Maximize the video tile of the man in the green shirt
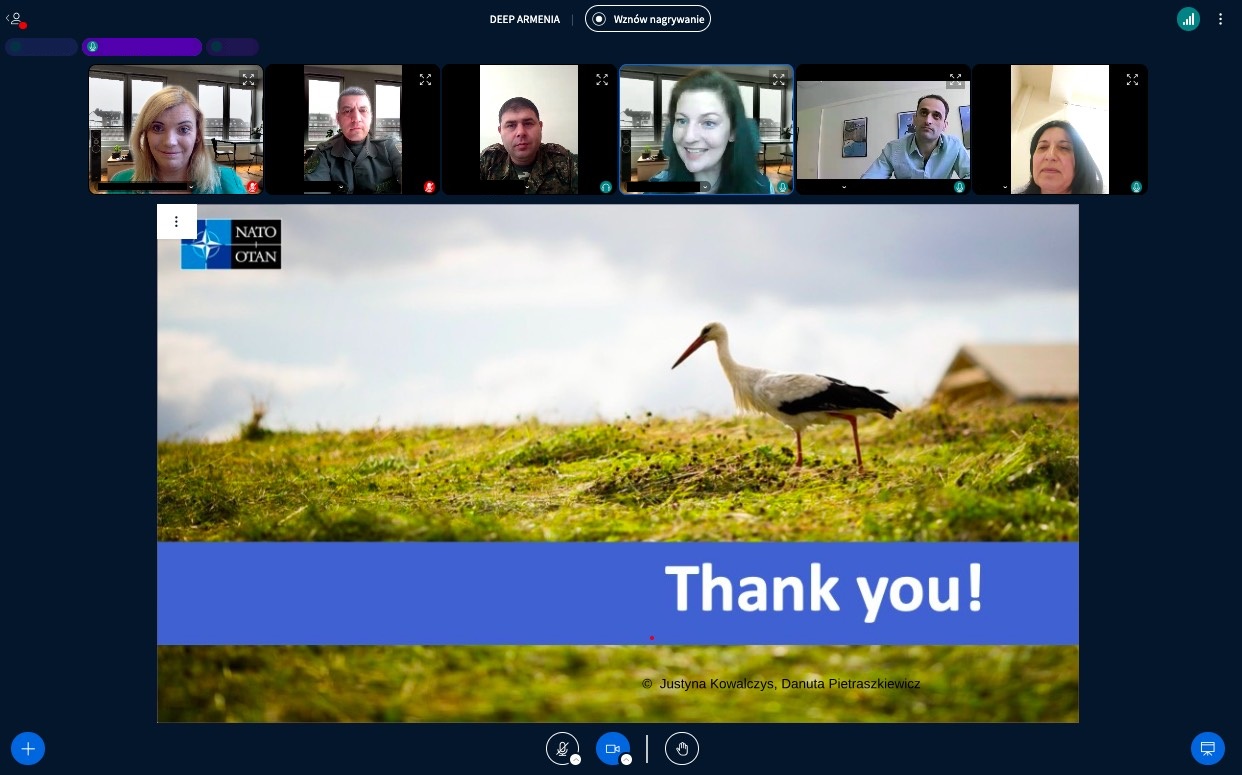Image resolution: width=1242 pixels, height=775 pixels. point(955,79)
